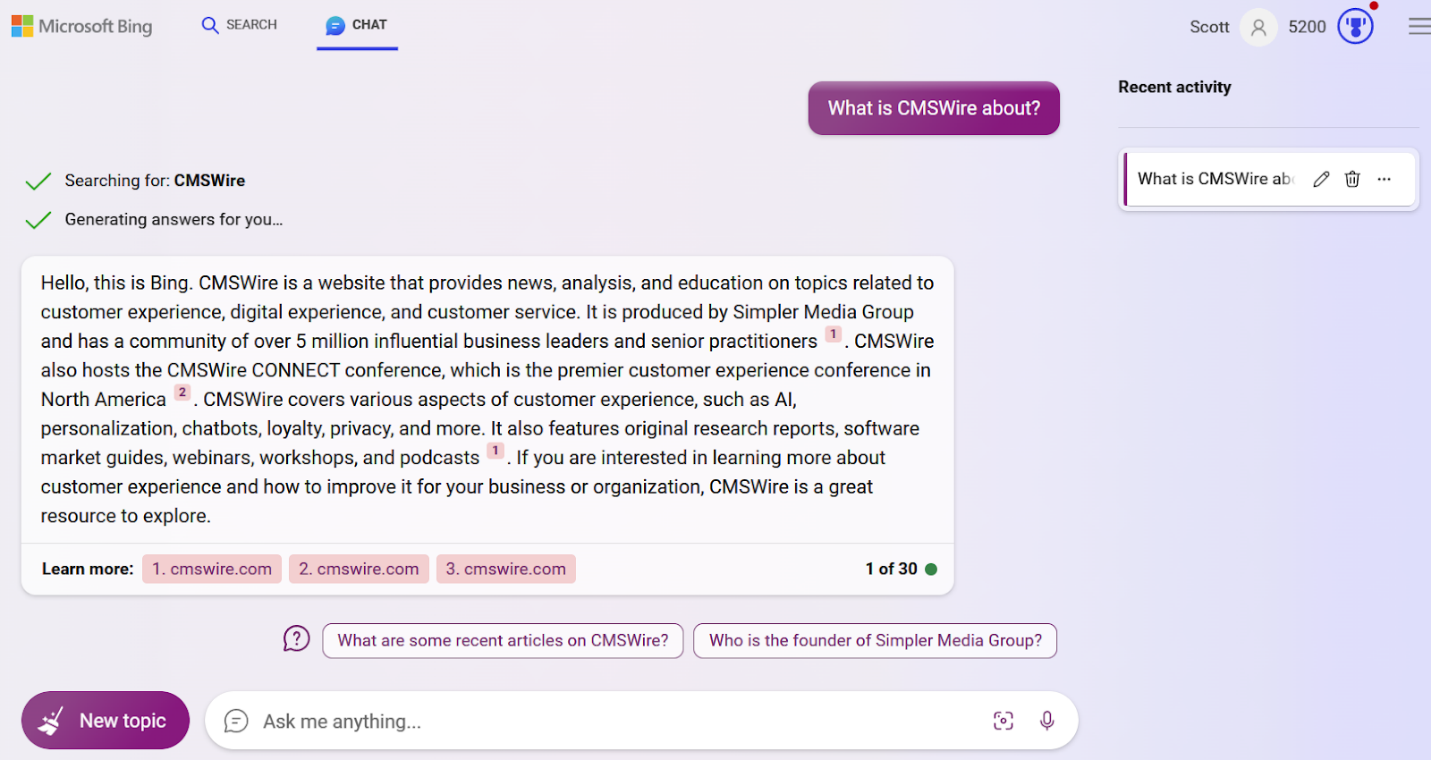1431x760 pixels.
Task: Open 'What is CMSWire' recent activity item
Action: (x=1215, y=179)
